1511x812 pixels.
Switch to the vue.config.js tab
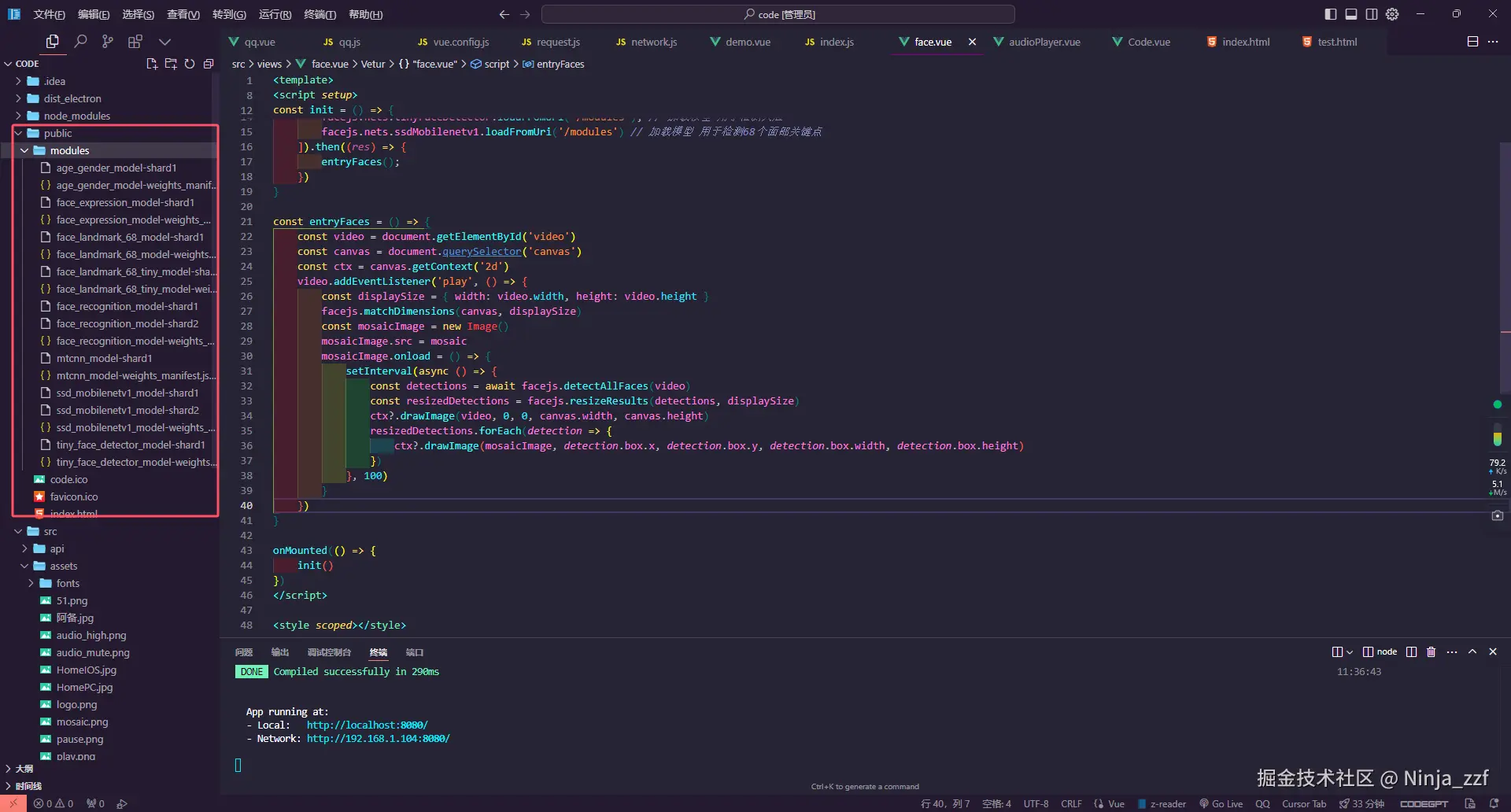(x=453, y=42)
